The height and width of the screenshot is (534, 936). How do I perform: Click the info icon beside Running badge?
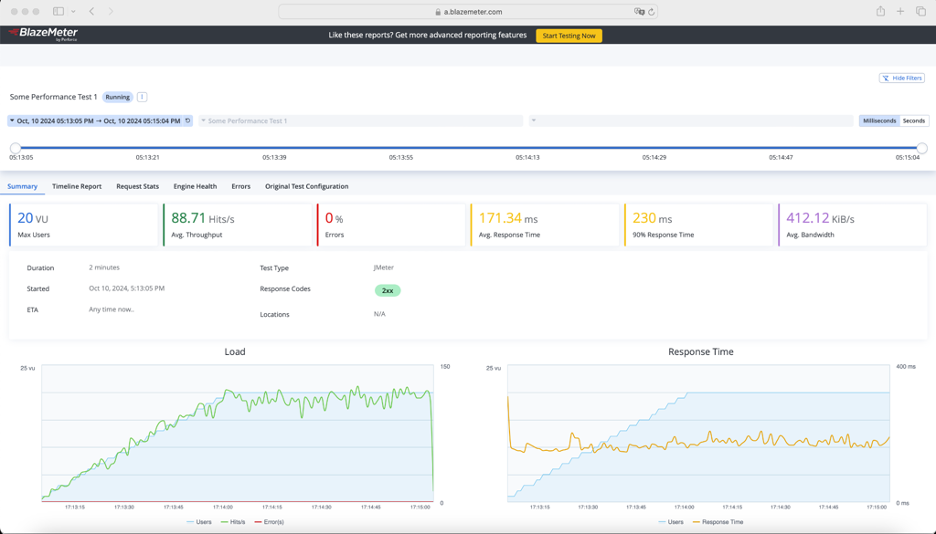coord(142,97)
